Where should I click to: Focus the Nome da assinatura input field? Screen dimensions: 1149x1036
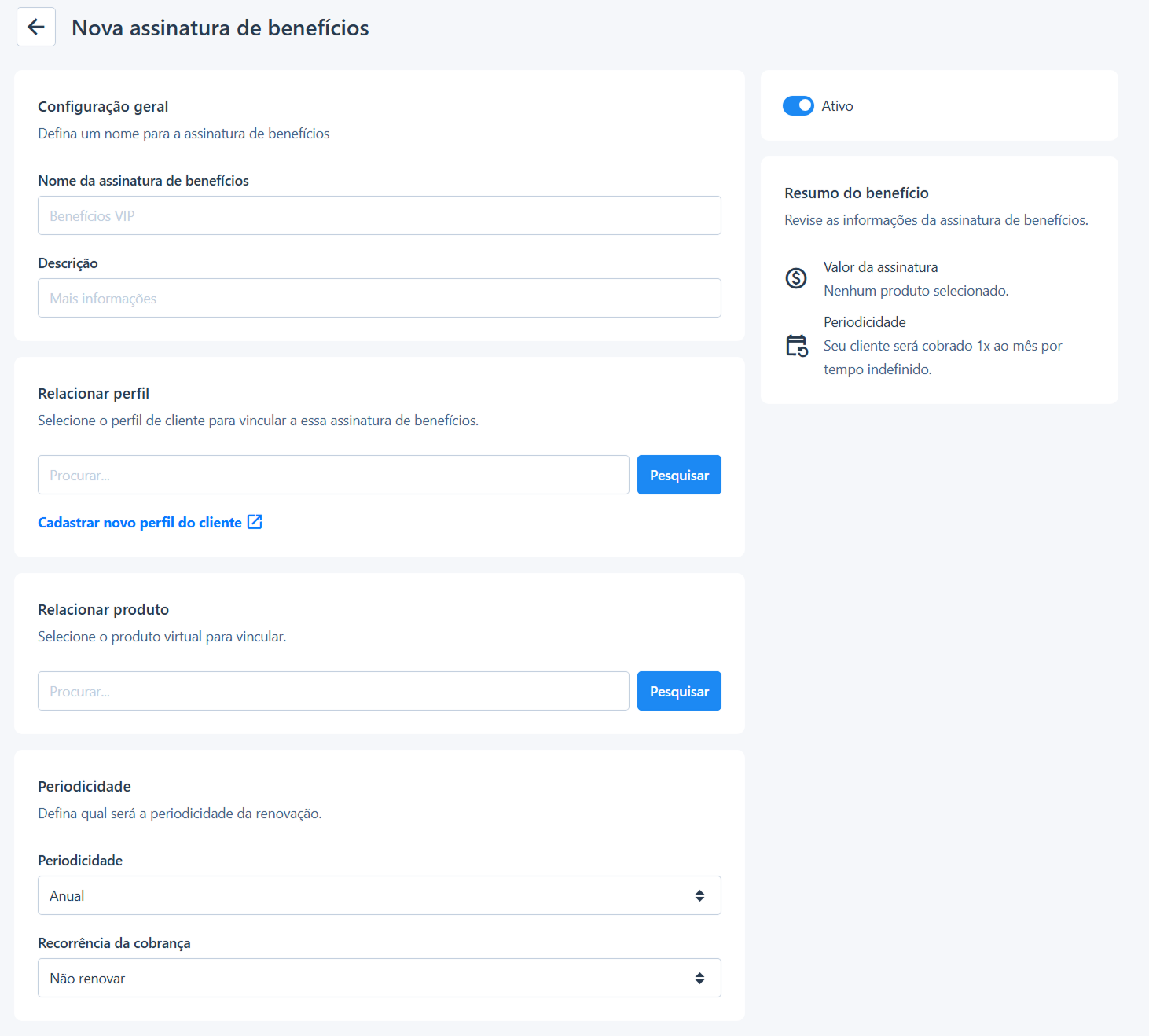[x=380, y=215]
